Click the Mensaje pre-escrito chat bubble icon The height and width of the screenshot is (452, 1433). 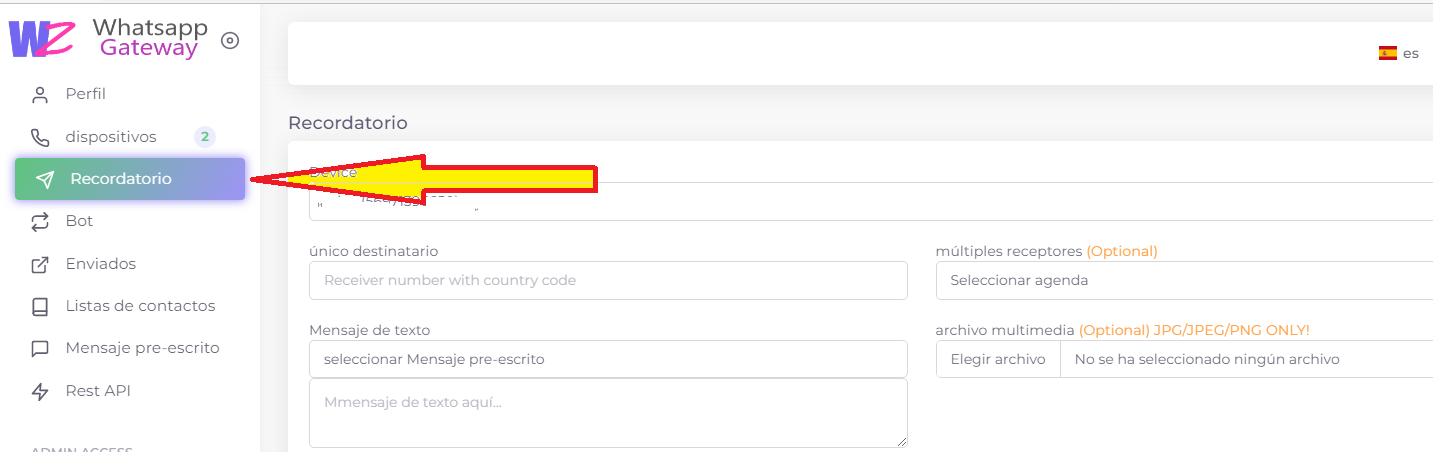[x=40, y=349]
